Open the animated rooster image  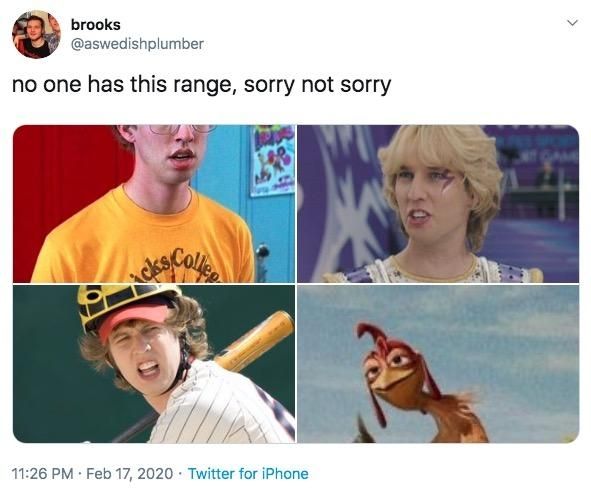438,364
